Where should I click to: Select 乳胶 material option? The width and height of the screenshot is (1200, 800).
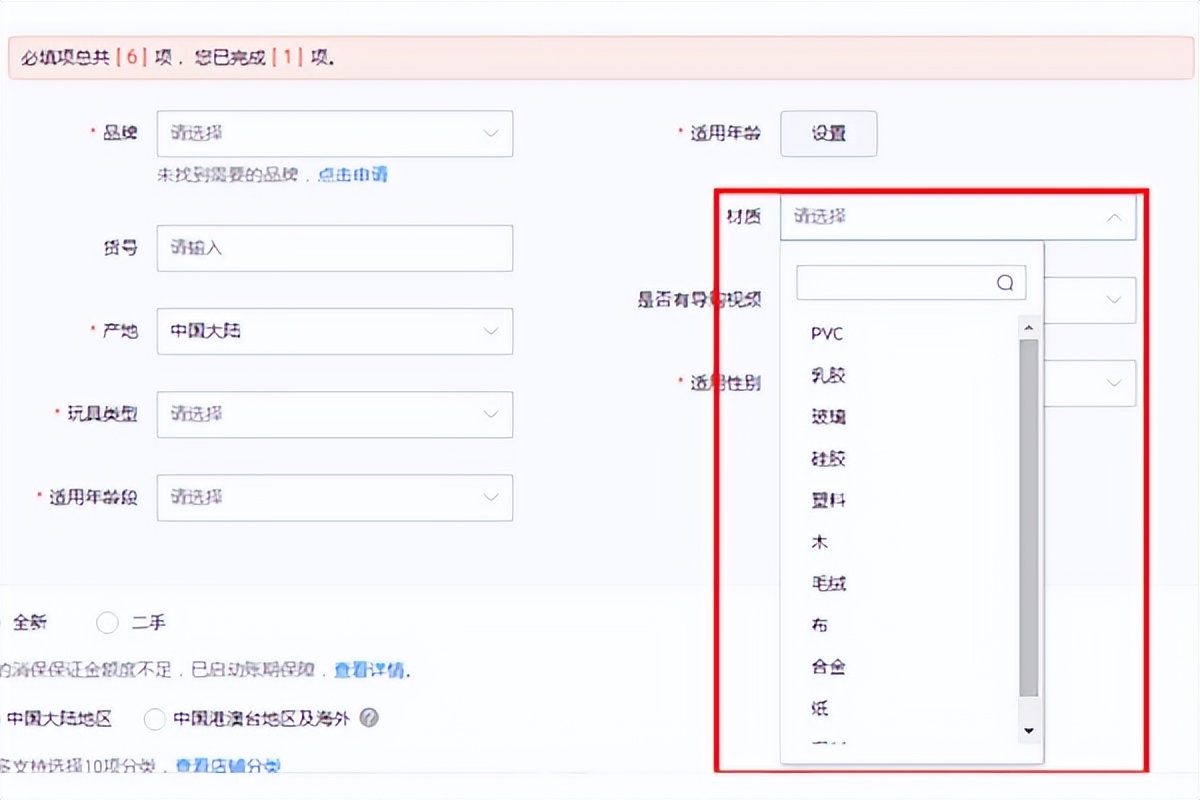[830, 375]
